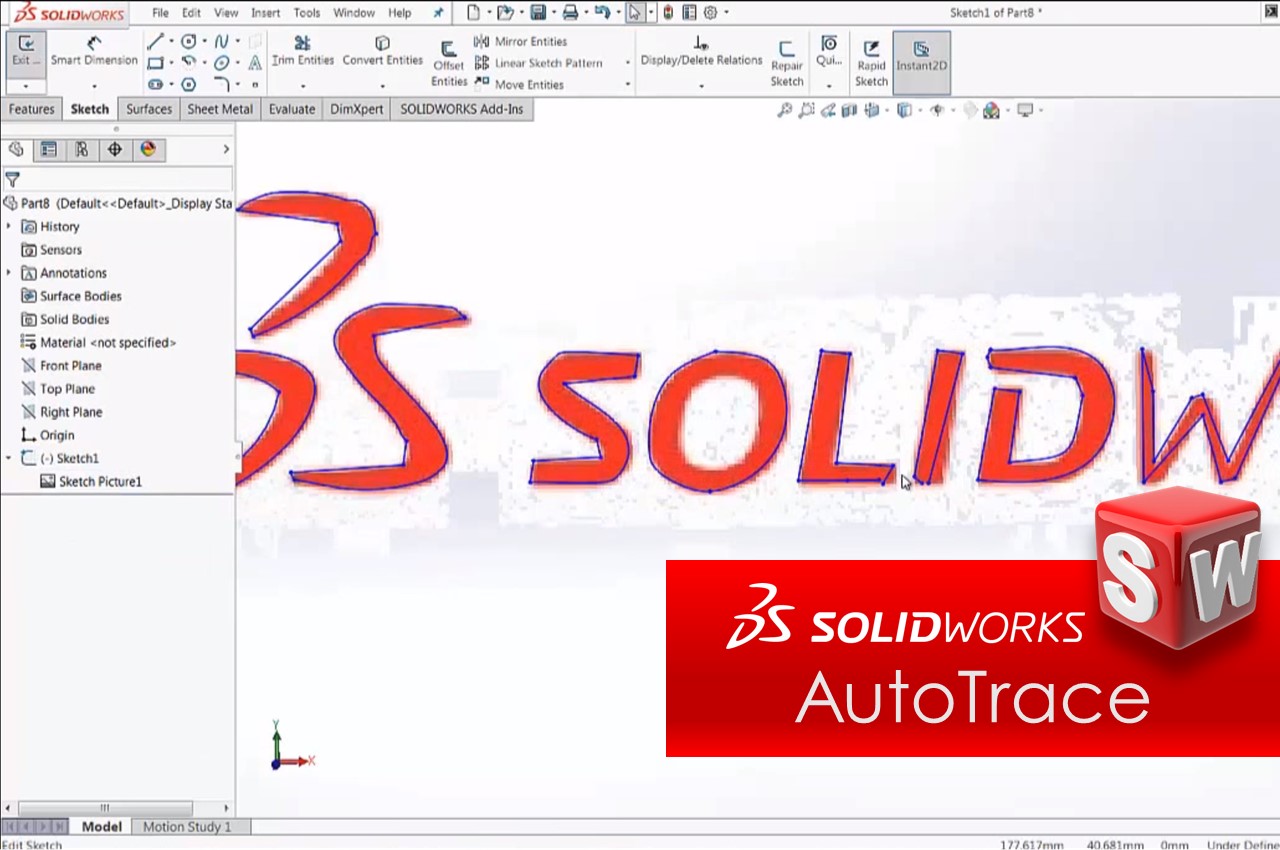Viewport: 1280px width, 850px height.
Task: Select the Smart Dimension tool
Action: click(94, 51)
